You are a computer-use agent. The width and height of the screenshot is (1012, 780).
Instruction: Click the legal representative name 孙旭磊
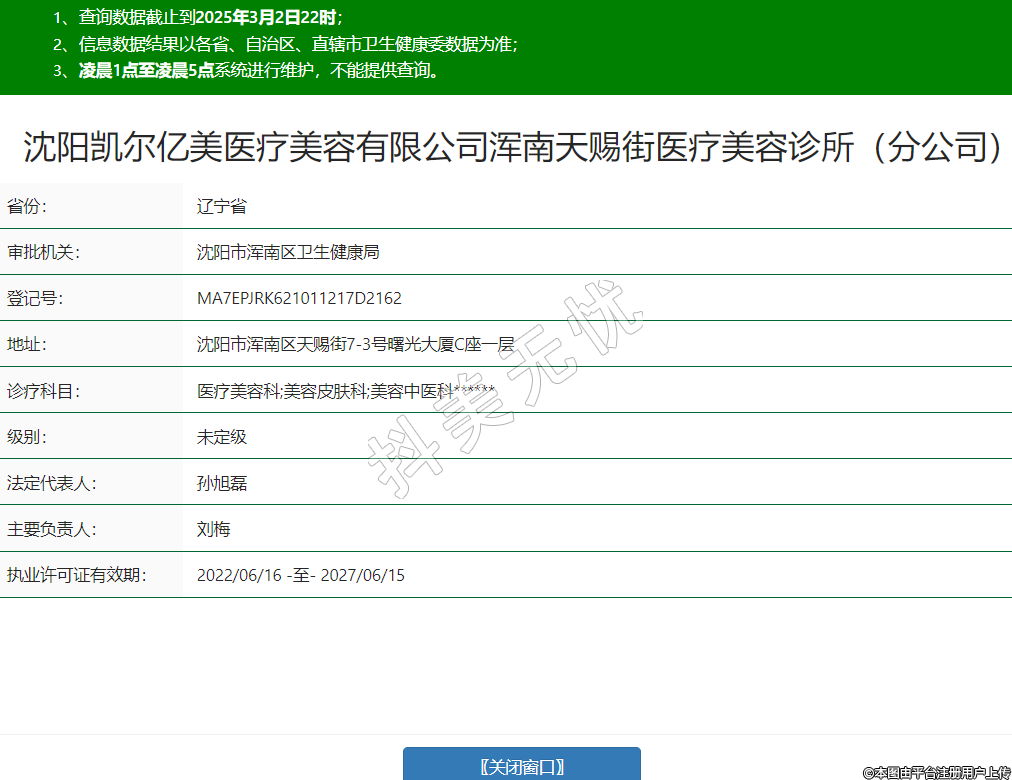point(222,483)
